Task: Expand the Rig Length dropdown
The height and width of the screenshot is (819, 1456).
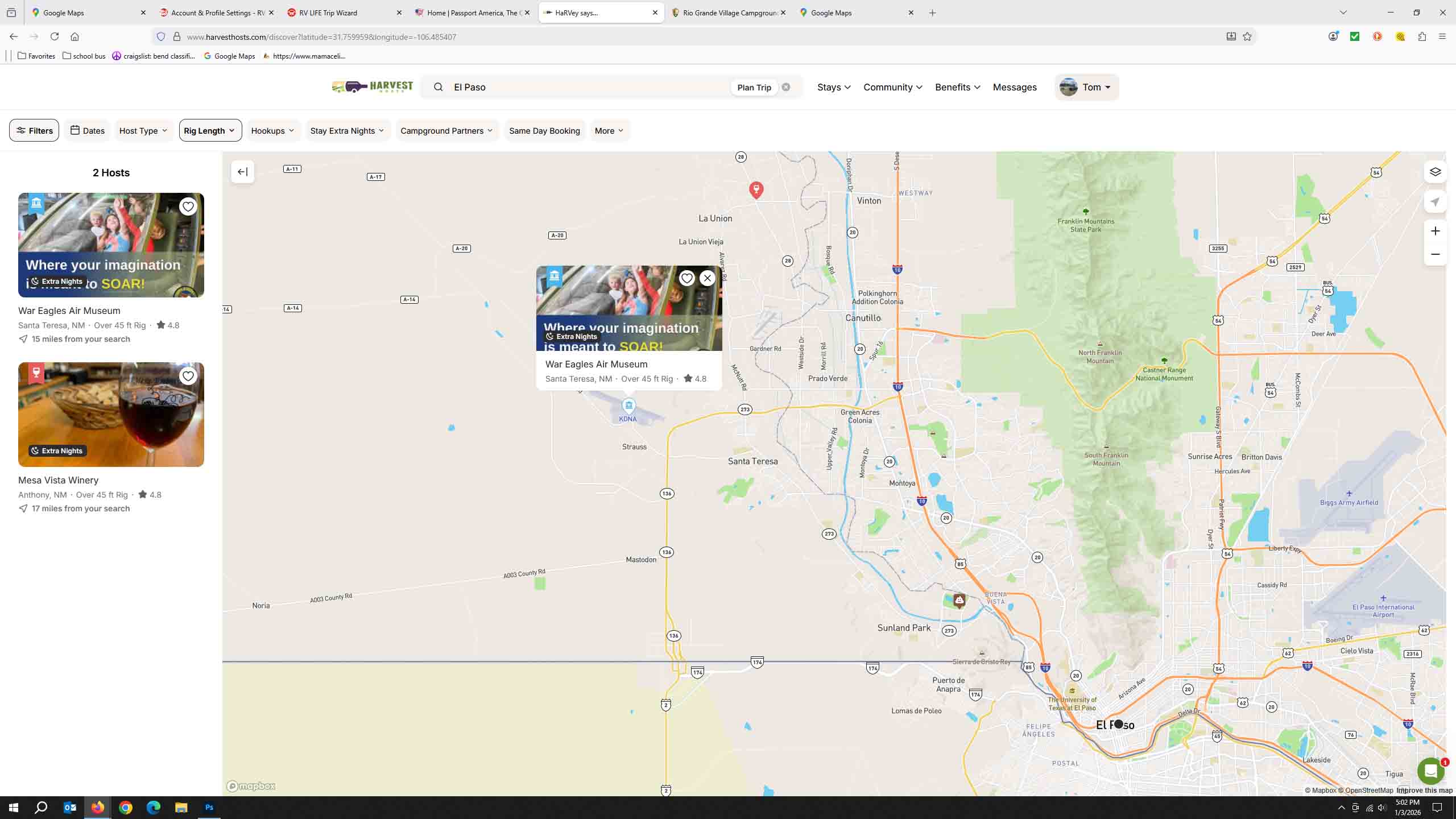Action: coord(210,131)
